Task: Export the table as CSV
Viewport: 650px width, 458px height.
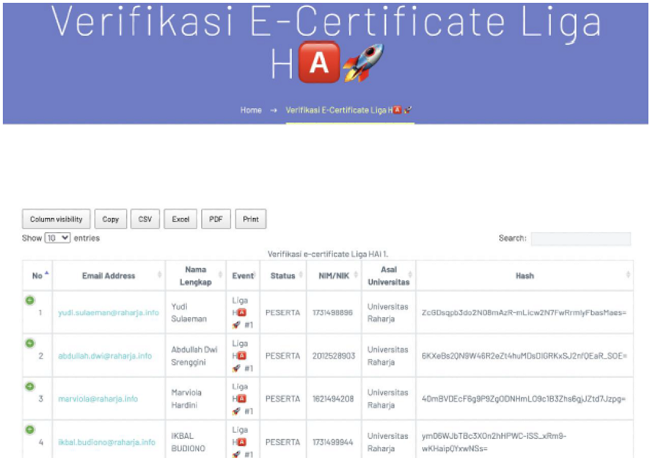Action: (x=145, y=219)
